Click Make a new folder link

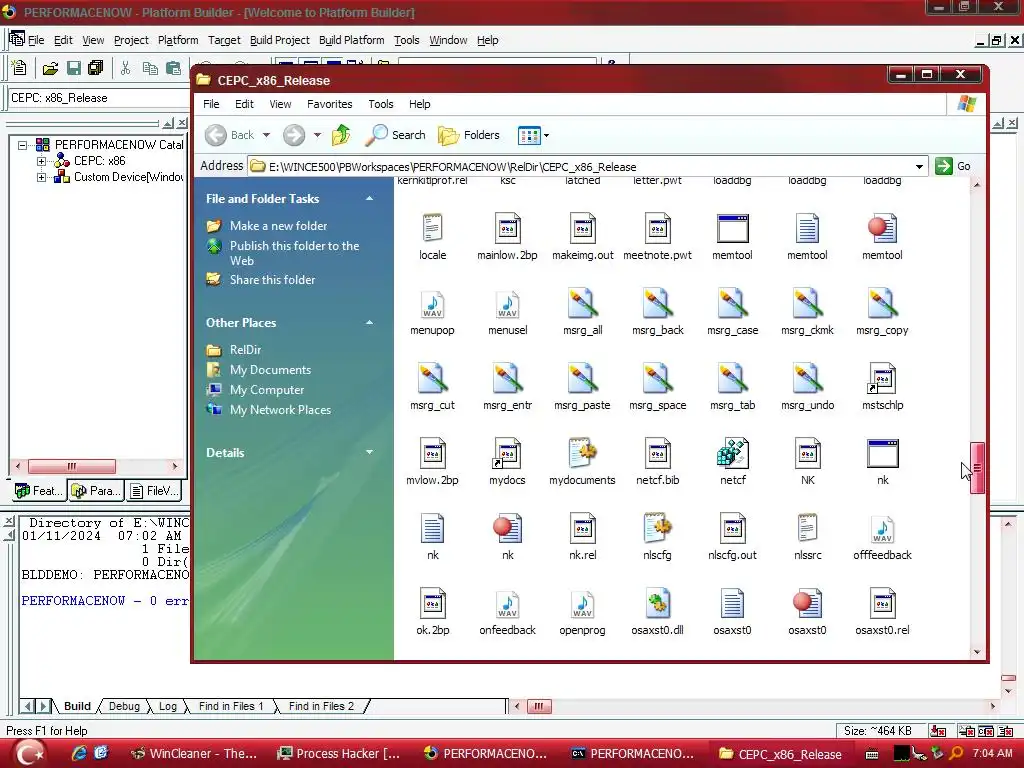coord(278,225)
